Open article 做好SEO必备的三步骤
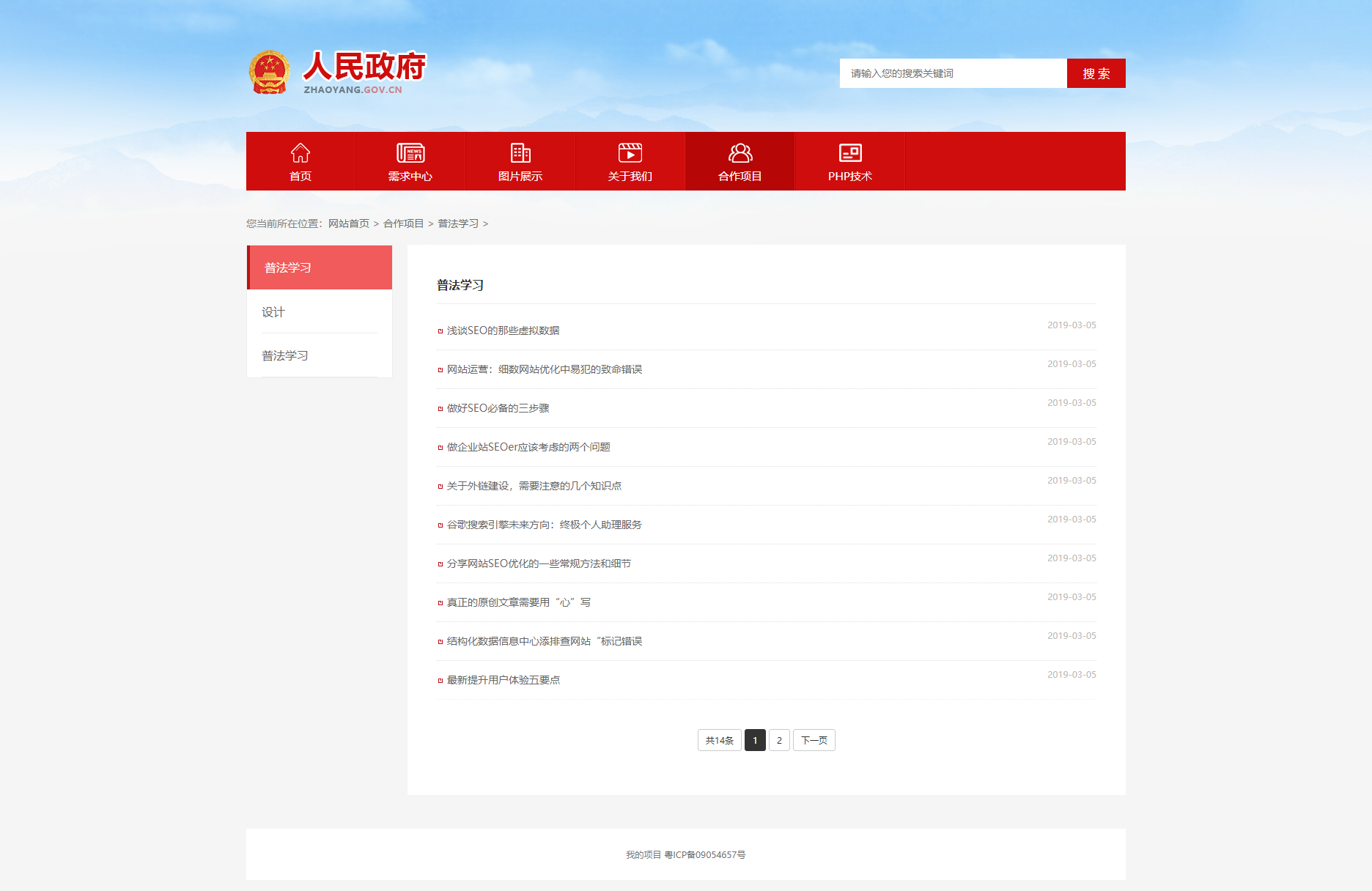Image resolution: width=1372 pixels, height=891 pixels. tap(498, 408)
